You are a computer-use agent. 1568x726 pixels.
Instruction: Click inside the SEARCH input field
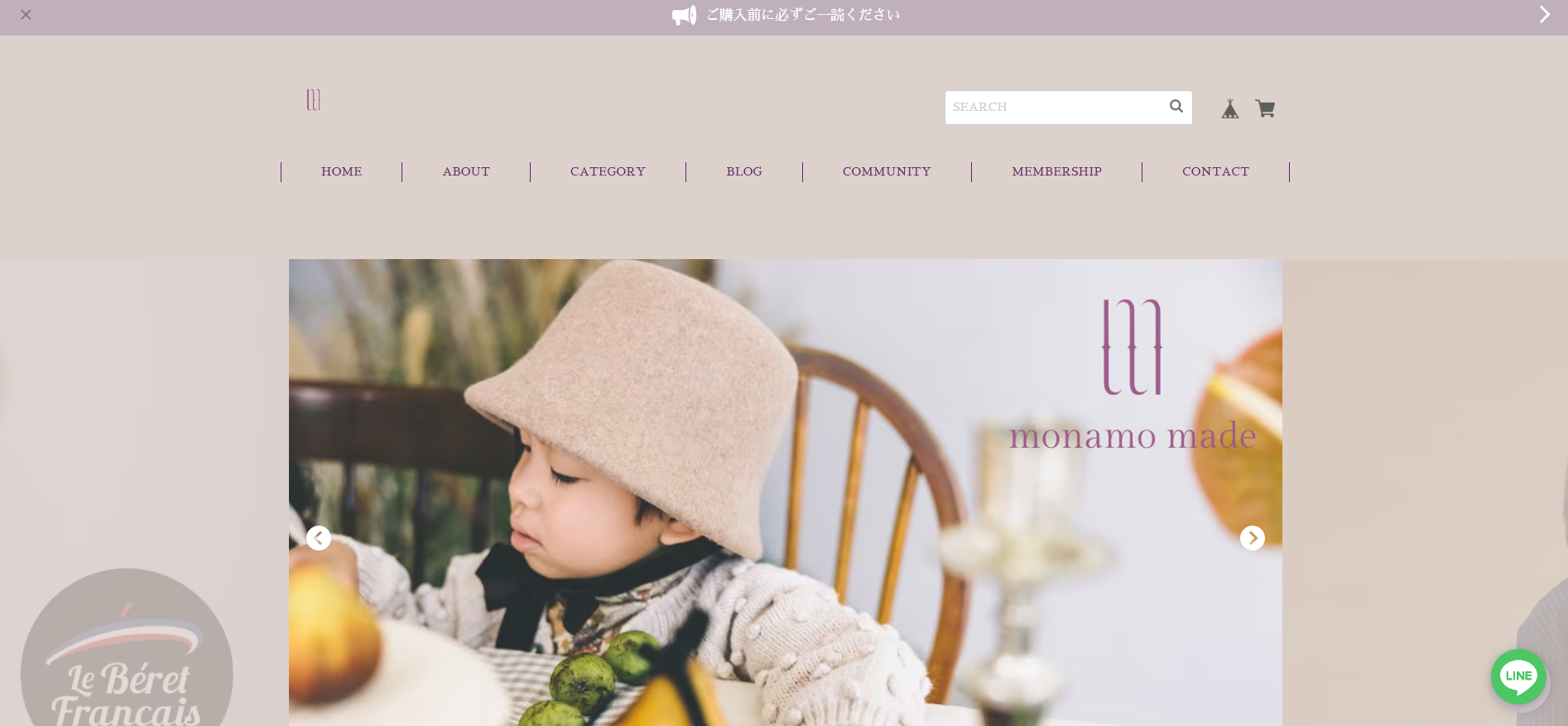[1056, 108]
